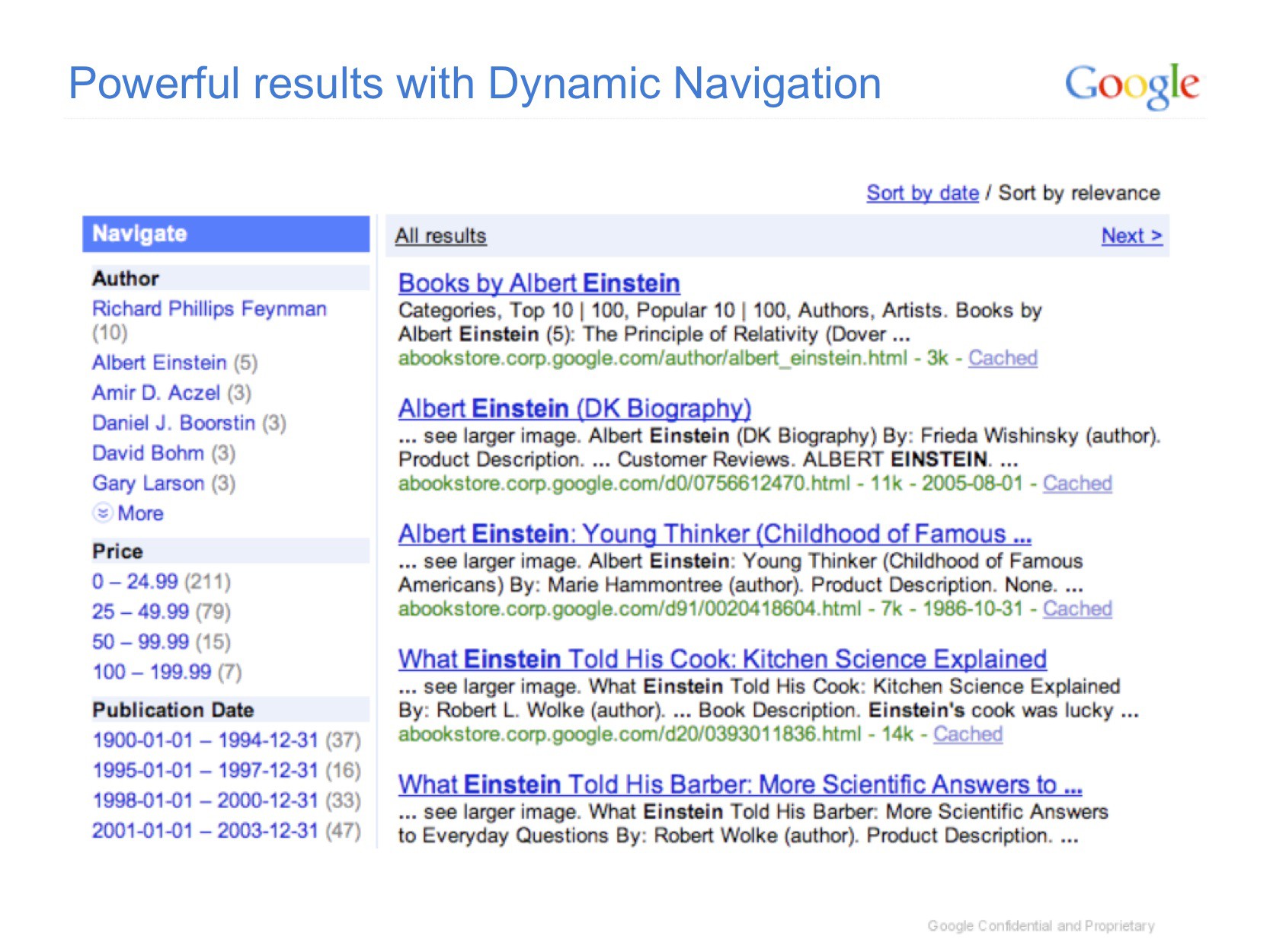Open What Einstein Told His Cook result
This screenshot has width=1270, height=952.
722,660
